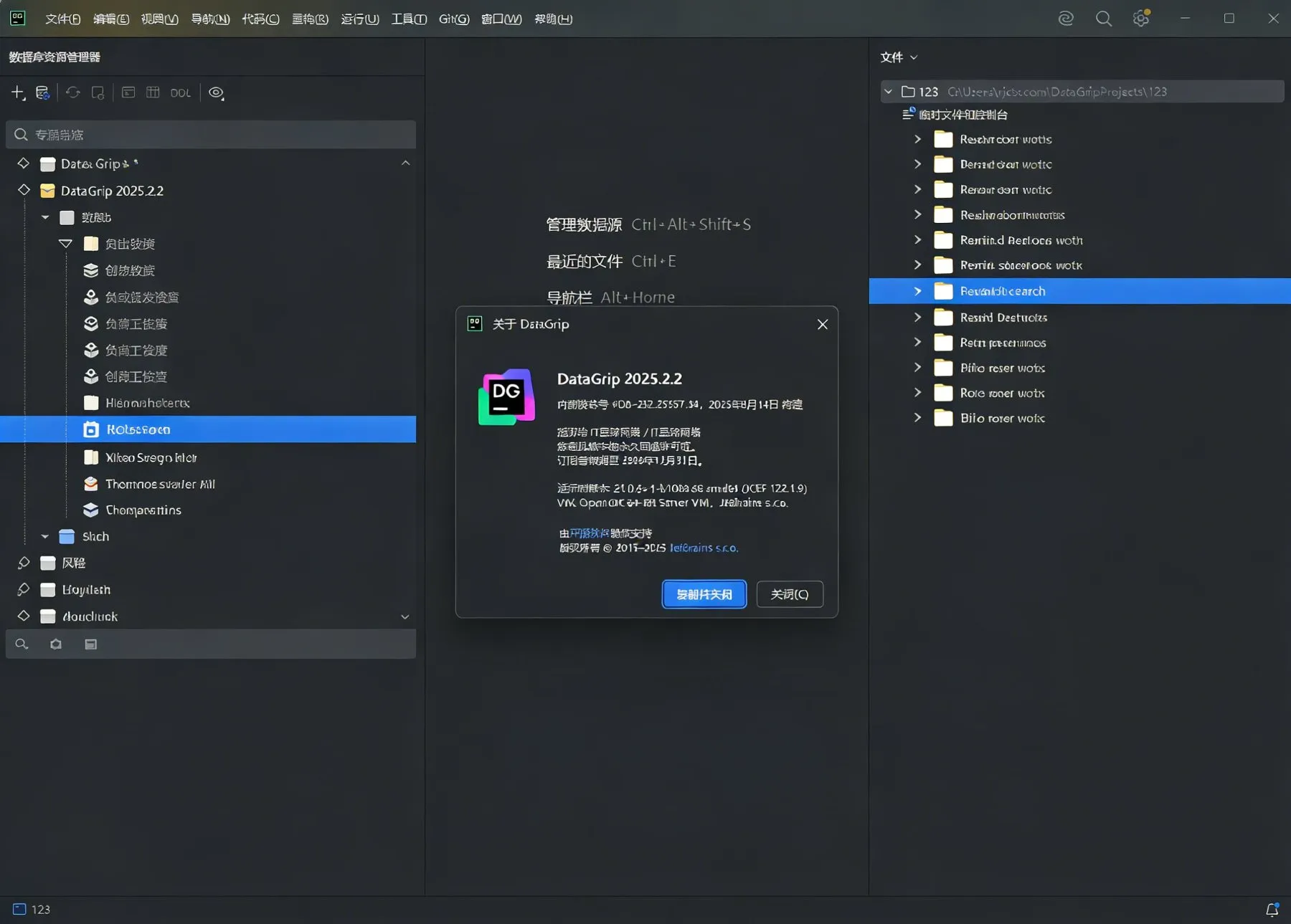Click the DDL toolbar icon

(x=181, y=93)
